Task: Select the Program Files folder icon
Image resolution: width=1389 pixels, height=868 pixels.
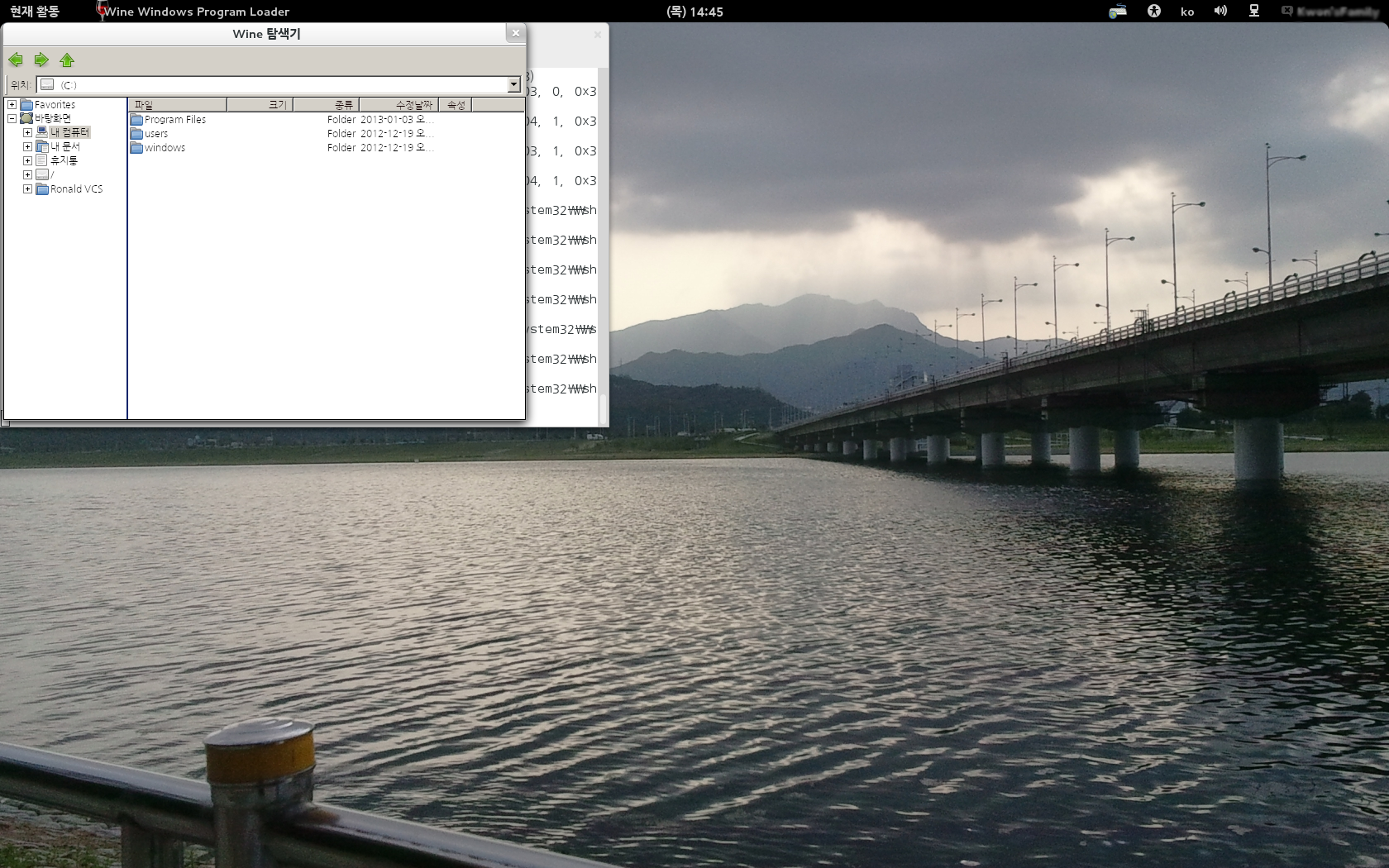Action: coord(136,120)
